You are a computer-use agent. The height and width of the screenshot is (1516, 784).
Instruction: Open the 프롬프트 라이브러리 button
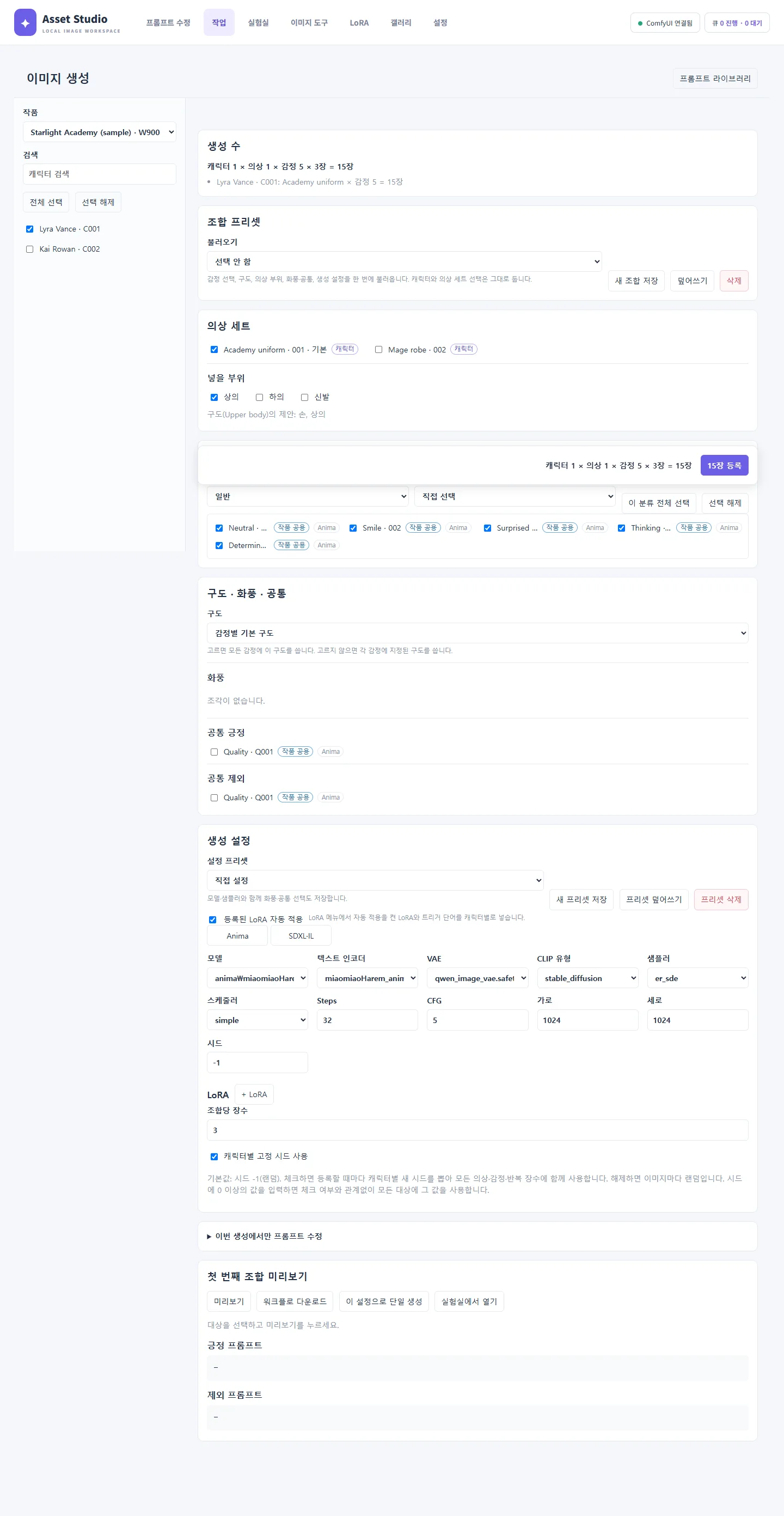(715, 78)
